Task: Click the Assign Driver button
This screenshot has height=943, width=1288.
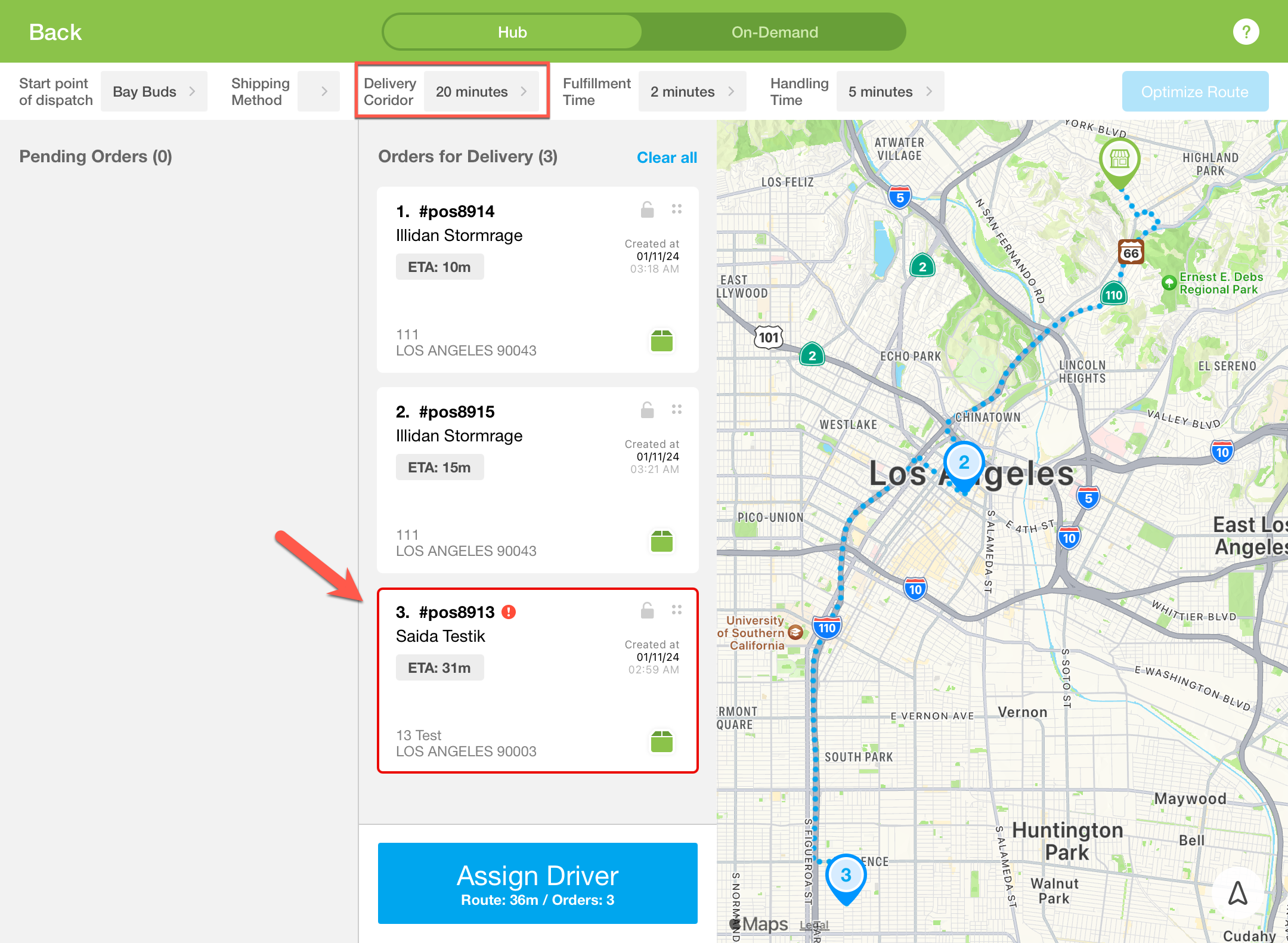Action: click(x=537, y=883)
